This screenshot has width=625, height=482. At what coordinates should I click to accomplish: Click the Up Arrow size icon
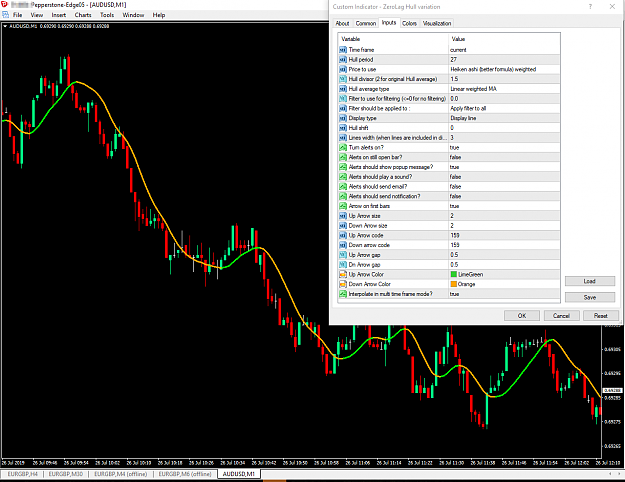(x=343, y=216)
